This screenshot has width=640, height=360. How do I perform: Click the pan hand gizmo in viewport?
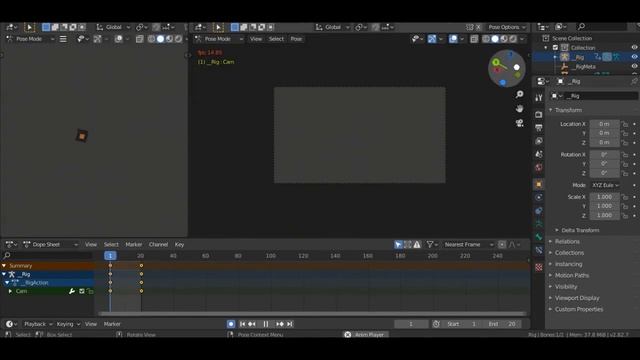[519, 109]
